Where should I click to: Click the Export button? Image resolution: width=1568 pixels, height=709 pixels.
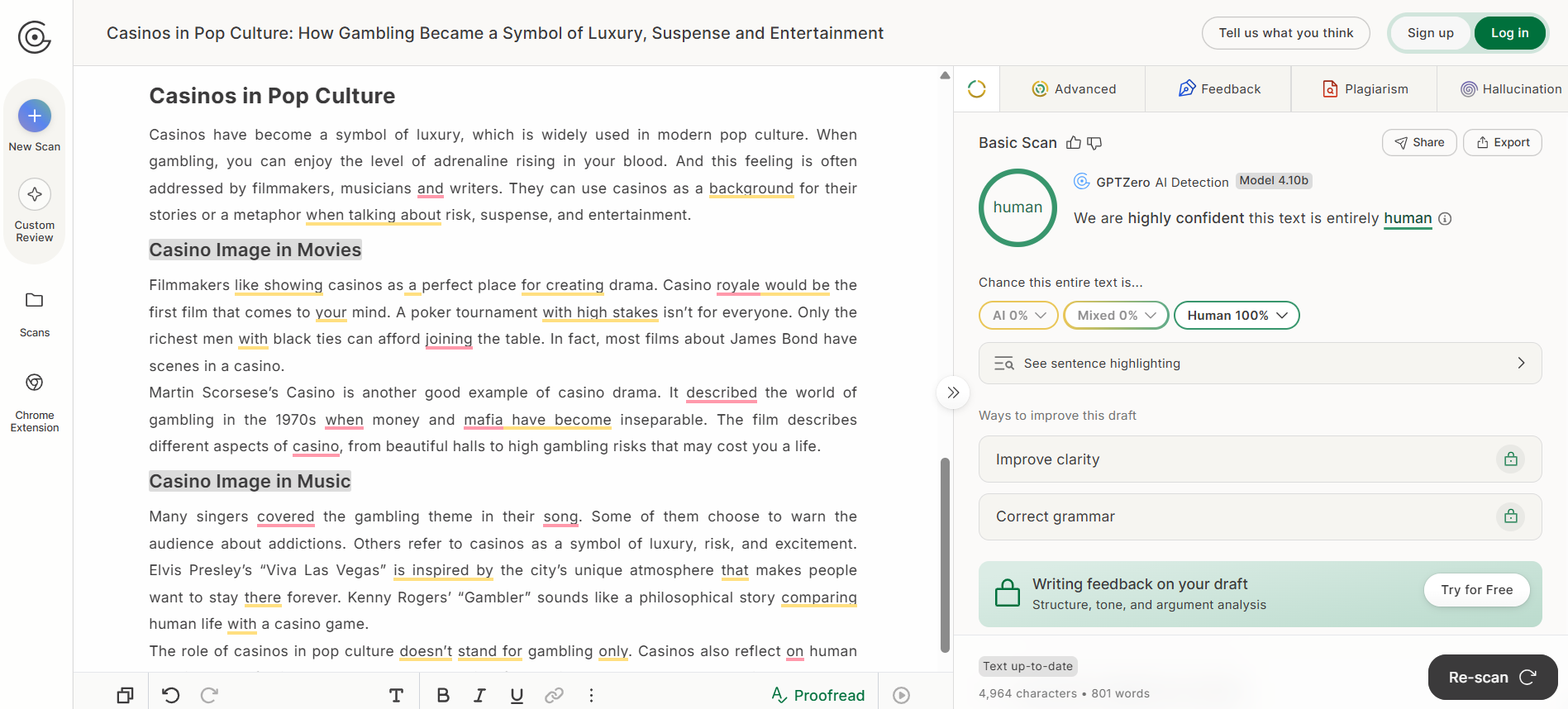1503,142
